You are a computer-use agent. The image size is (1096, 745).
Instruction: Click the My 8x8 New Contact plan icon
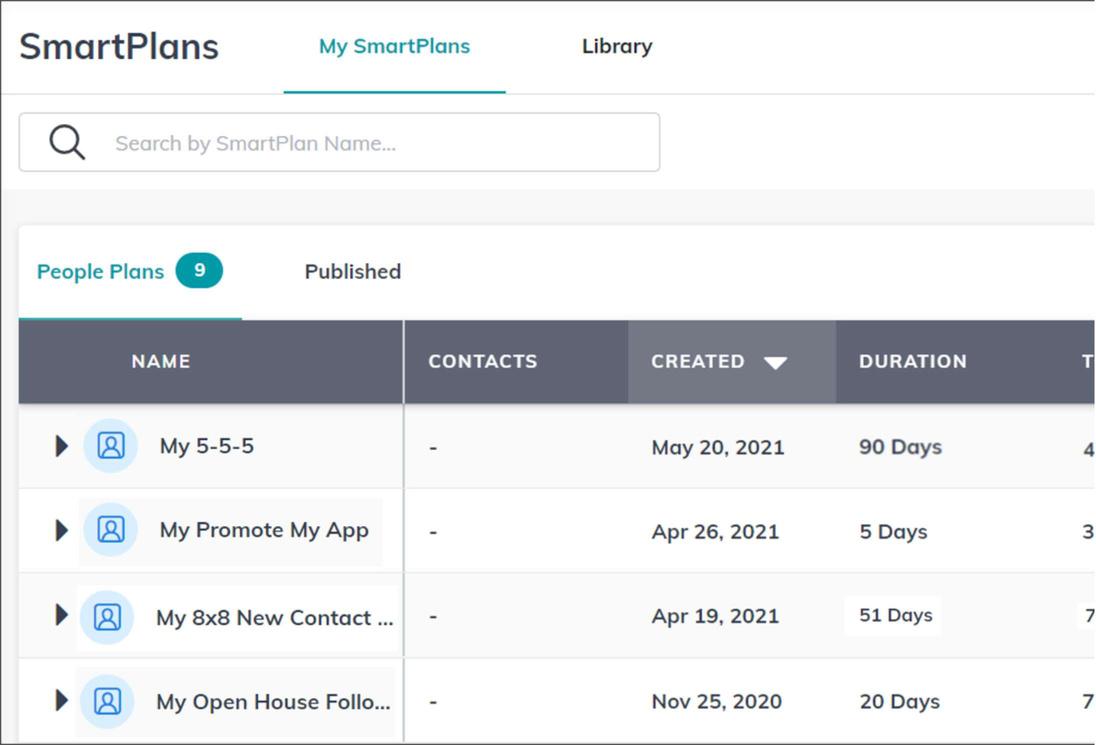(107, 617)
